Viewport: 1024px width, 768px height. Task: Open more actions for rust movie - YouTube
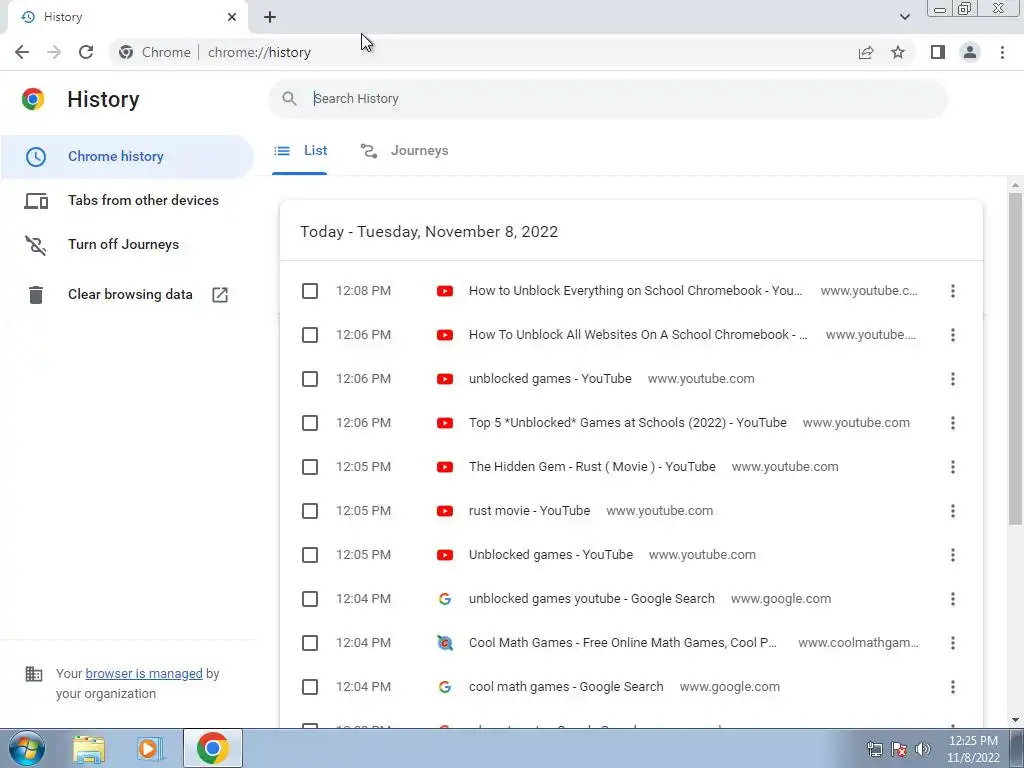point(953,511)
